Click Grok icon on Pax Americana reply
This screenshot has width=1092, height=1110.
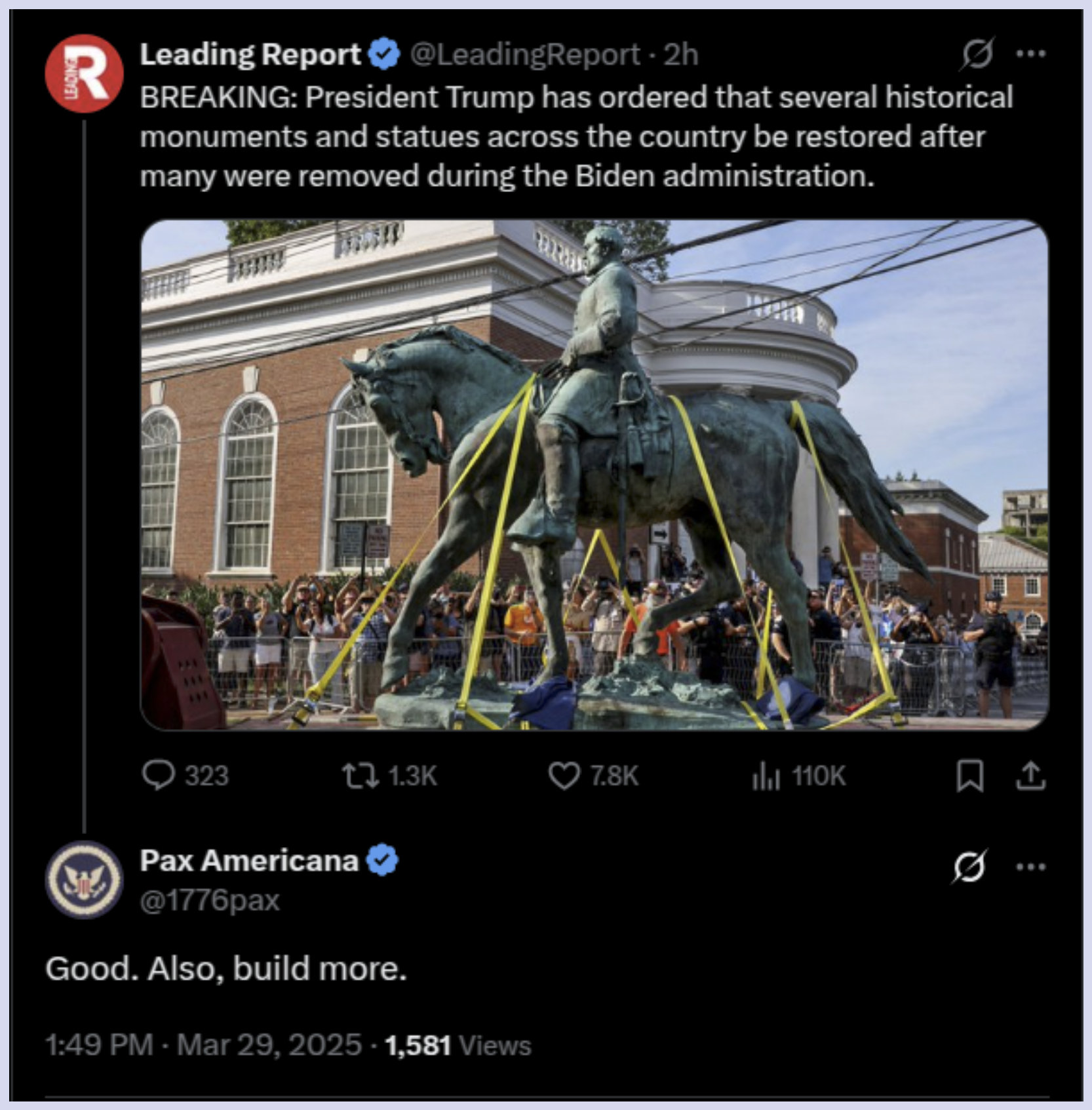[x=969, y=866]
